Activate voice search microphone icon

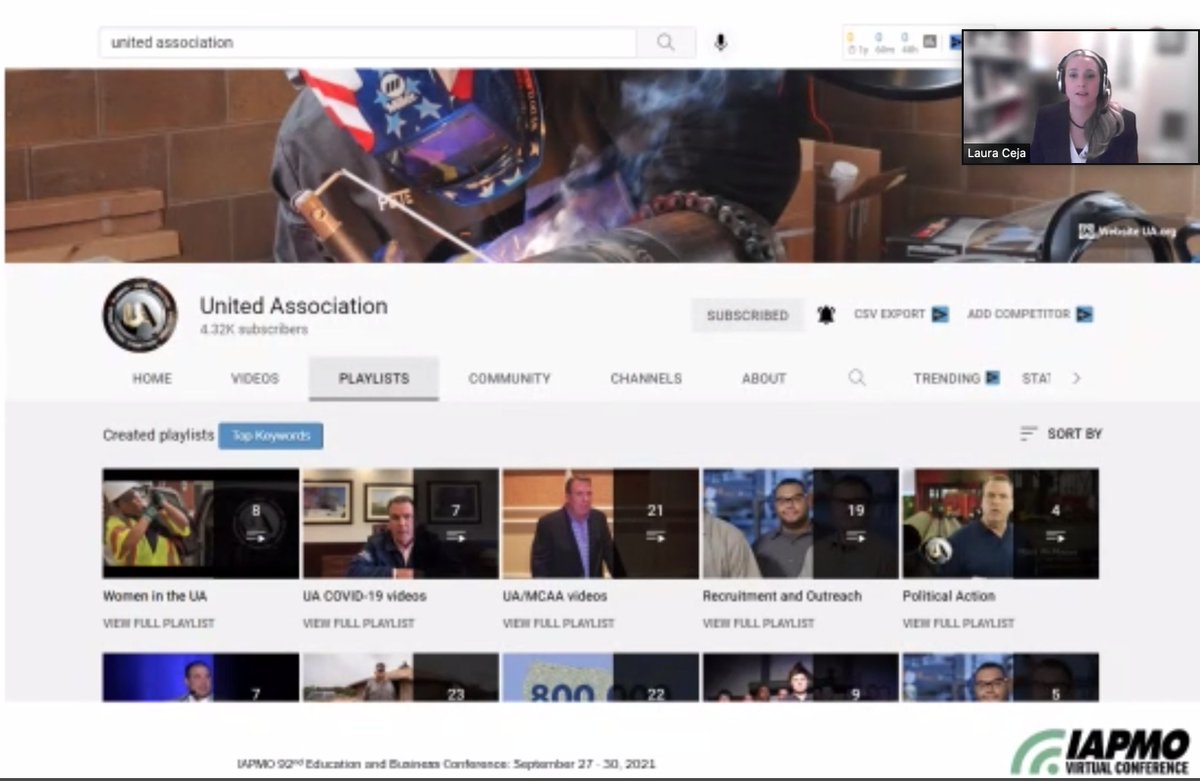coord(720,42)
